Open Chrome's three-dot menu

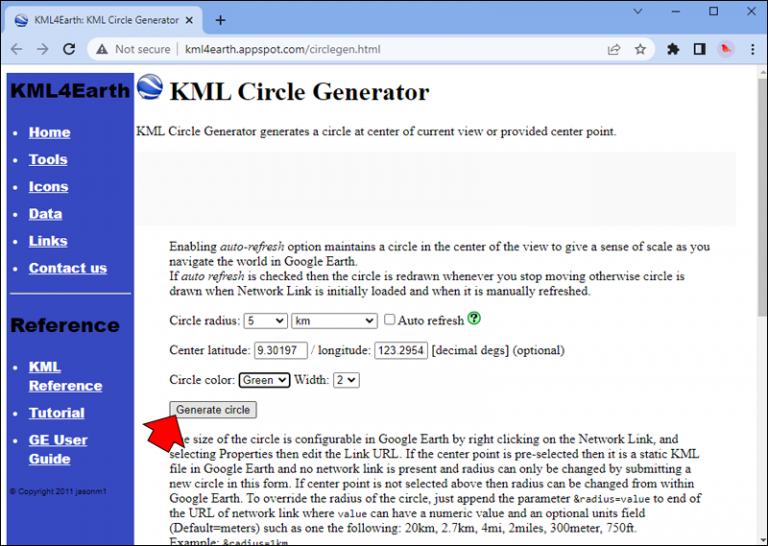click(x=753, y=49)
